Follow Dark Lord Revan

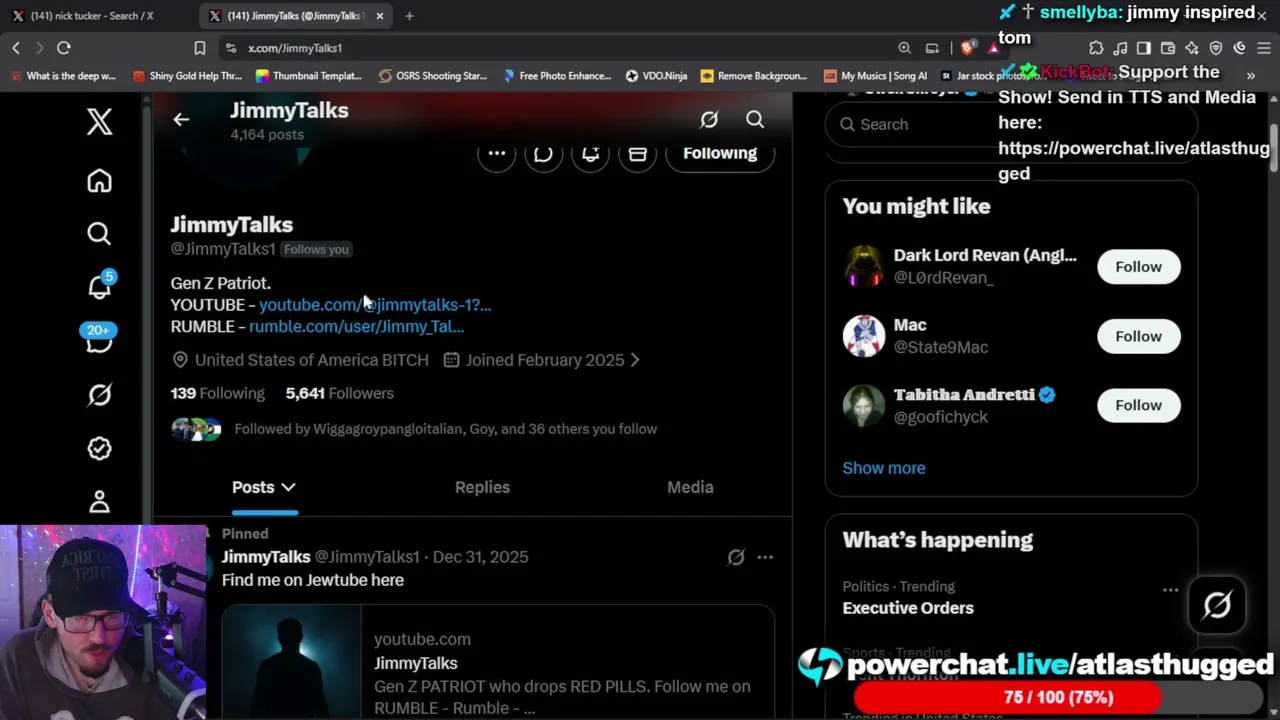coord(1138,267)
